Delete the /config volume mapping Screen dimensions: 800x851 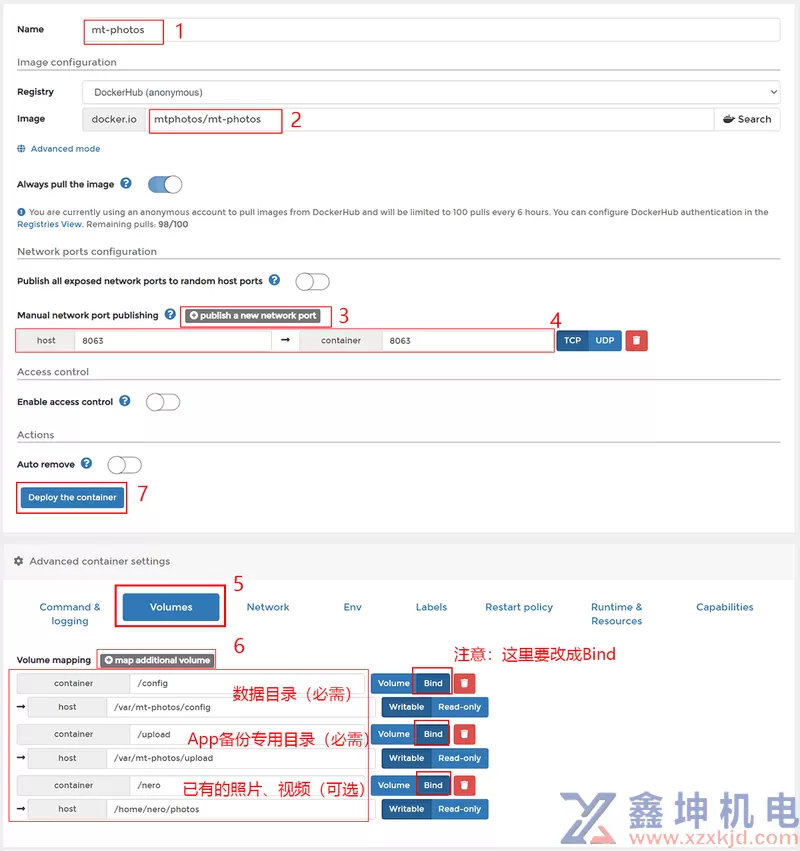coord(464,683)
